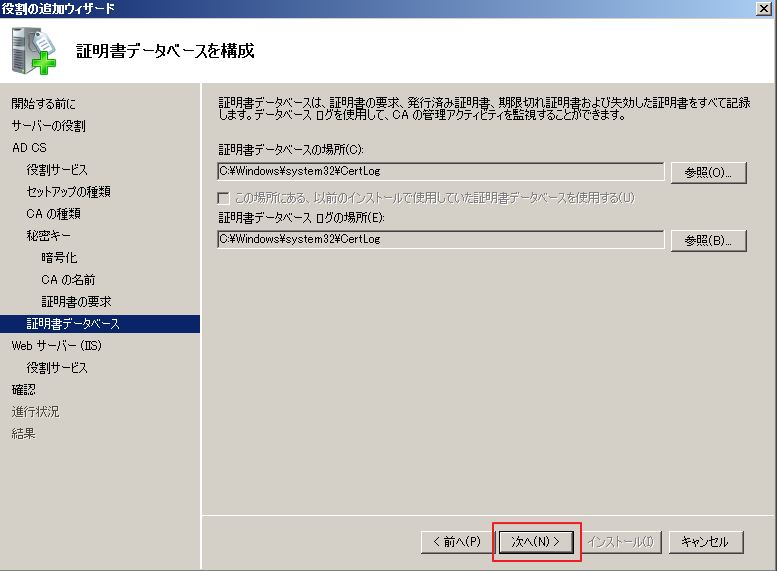
Task: Click 結果 step in sidebar
Action: pos(23,434)
